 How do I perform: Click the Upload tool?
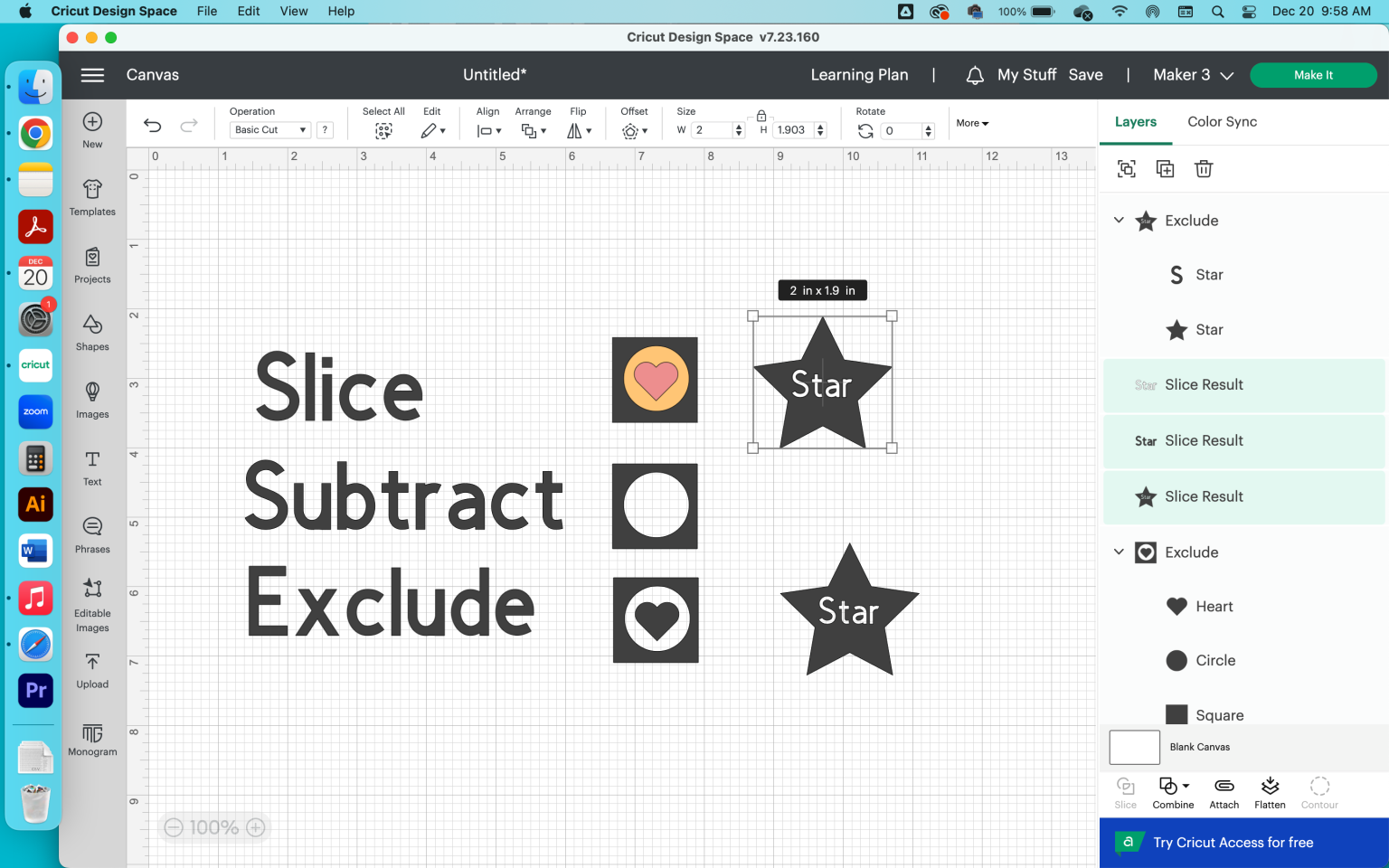91,671
